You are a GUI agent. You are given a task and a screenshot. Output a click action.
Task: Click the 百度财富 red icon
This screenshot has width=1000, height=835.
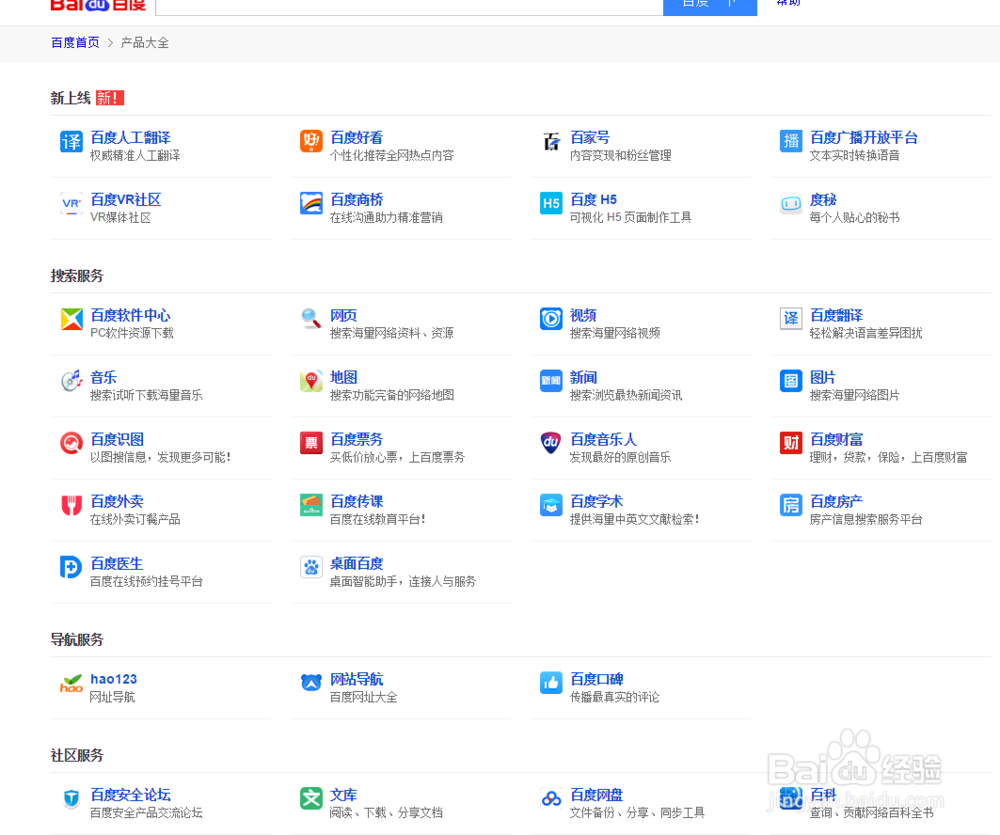pyautogui.click(x=791, y=443)
